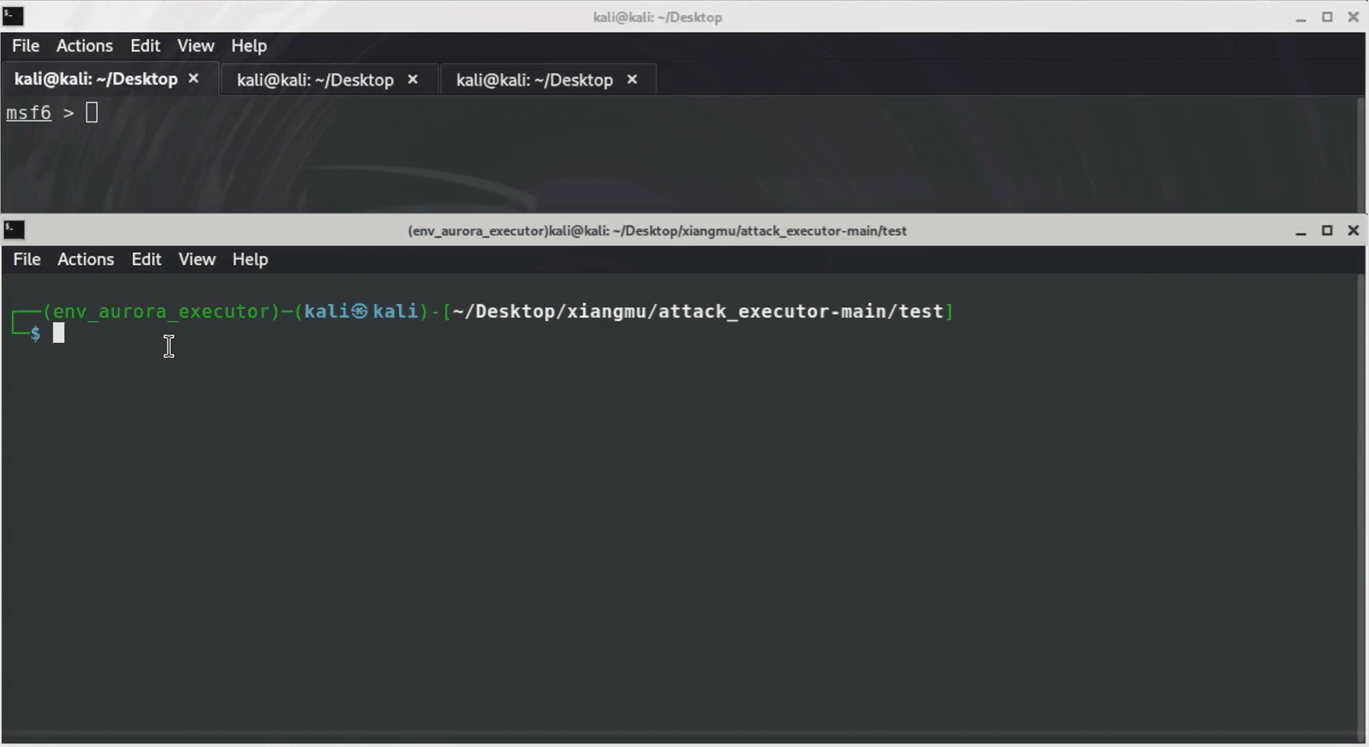Maximize the env_aurora_executor terminal window
1369x747 pixels.
point(1327,230)
